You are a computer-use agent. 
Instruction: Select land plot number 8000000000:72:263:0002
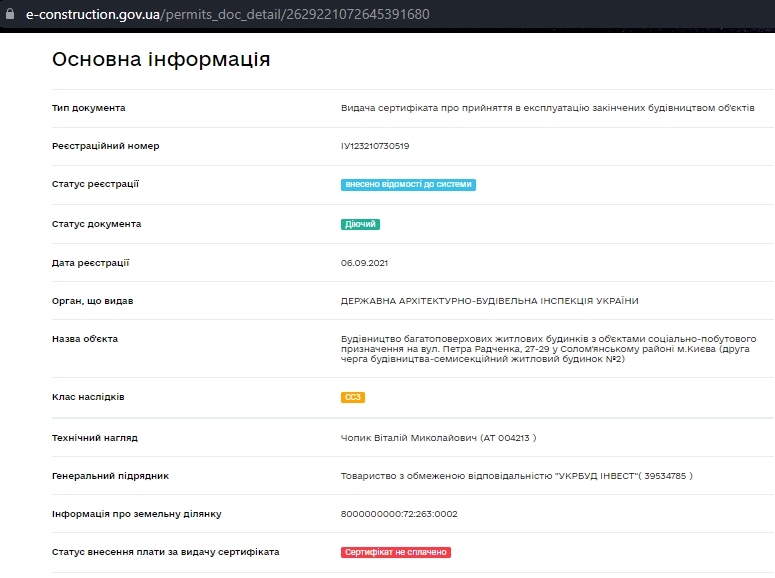click(399, 514)
